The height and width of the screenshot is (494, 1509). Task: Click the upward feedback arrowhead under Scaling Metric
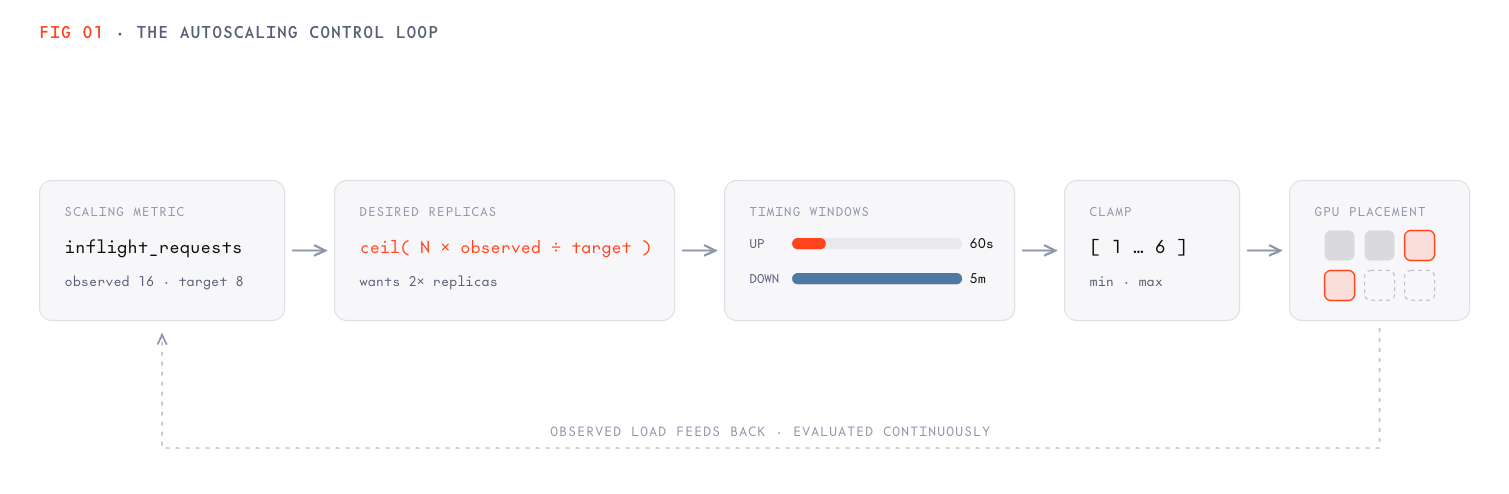tap(162, 338)
